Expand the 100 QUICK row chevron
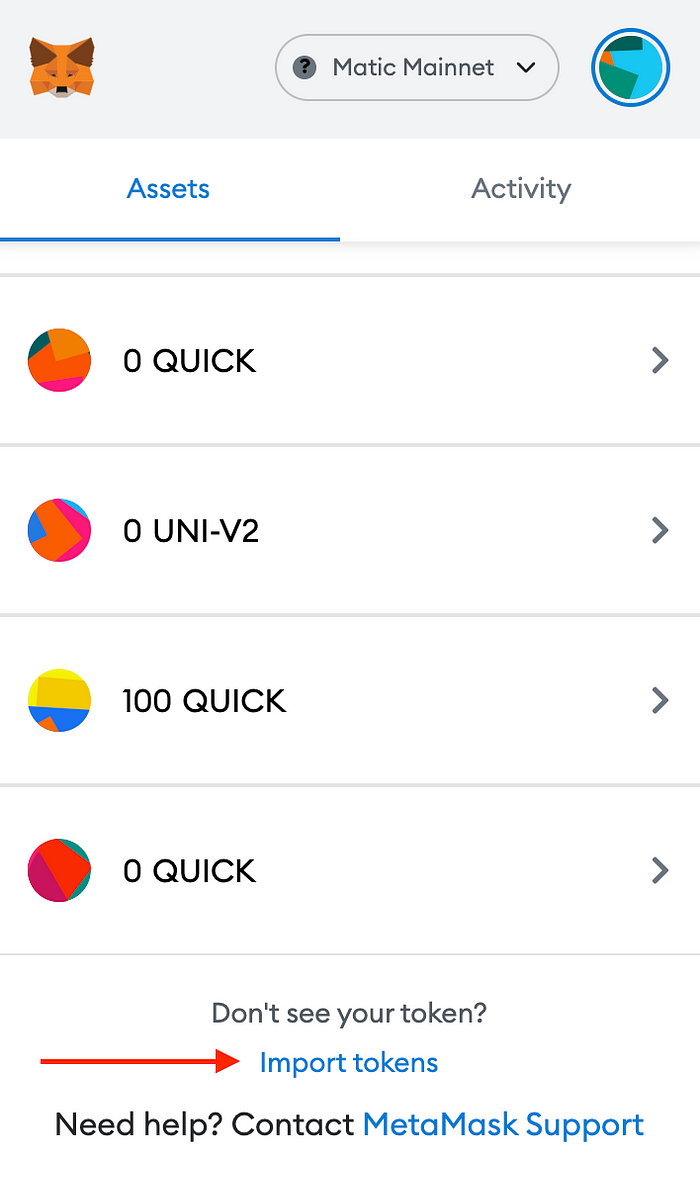Screen dimensions: 700x1181 pos(659,700)
